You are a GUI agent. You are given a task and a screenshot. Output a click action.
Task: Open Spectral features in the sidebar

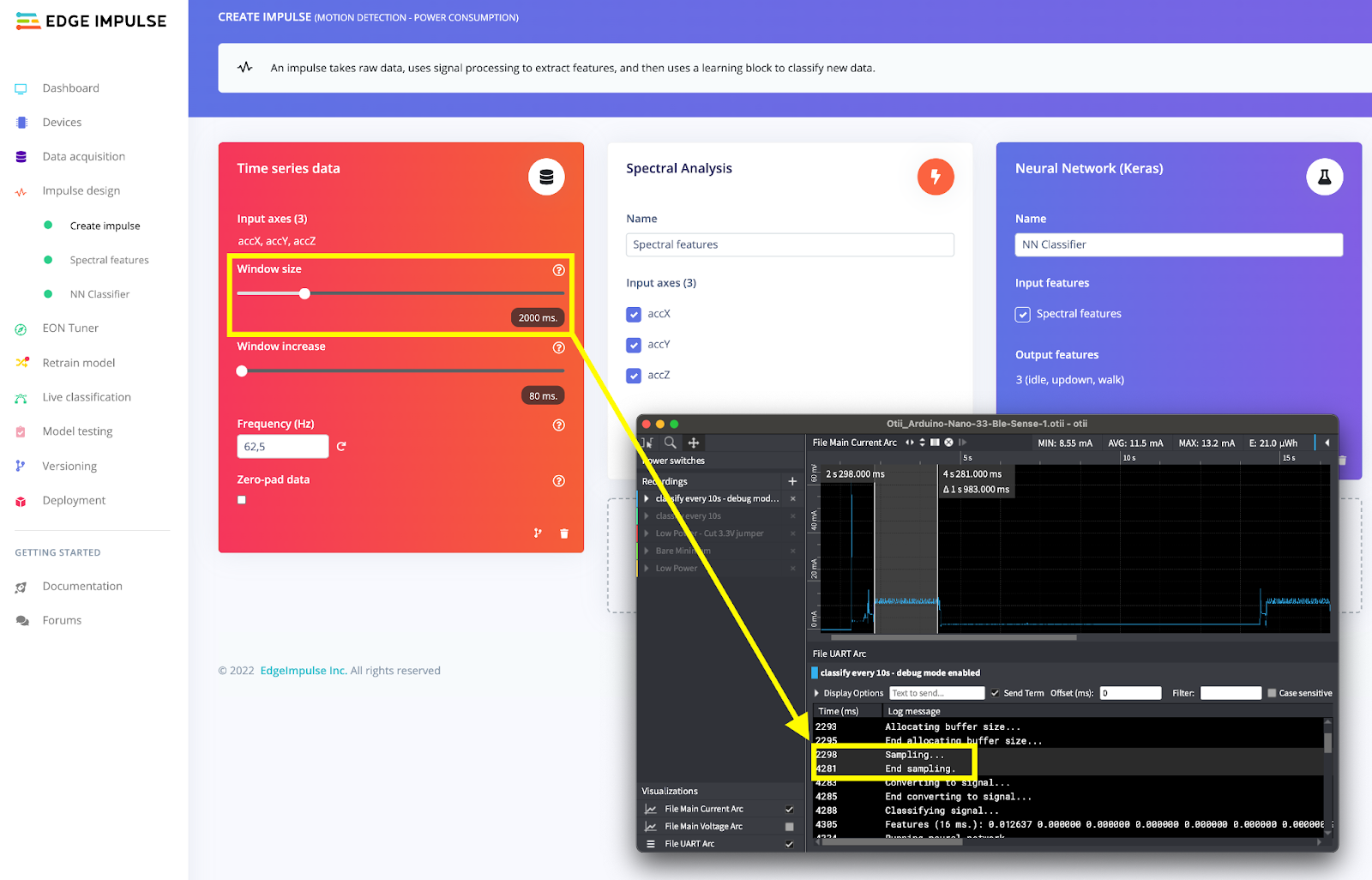109,260
